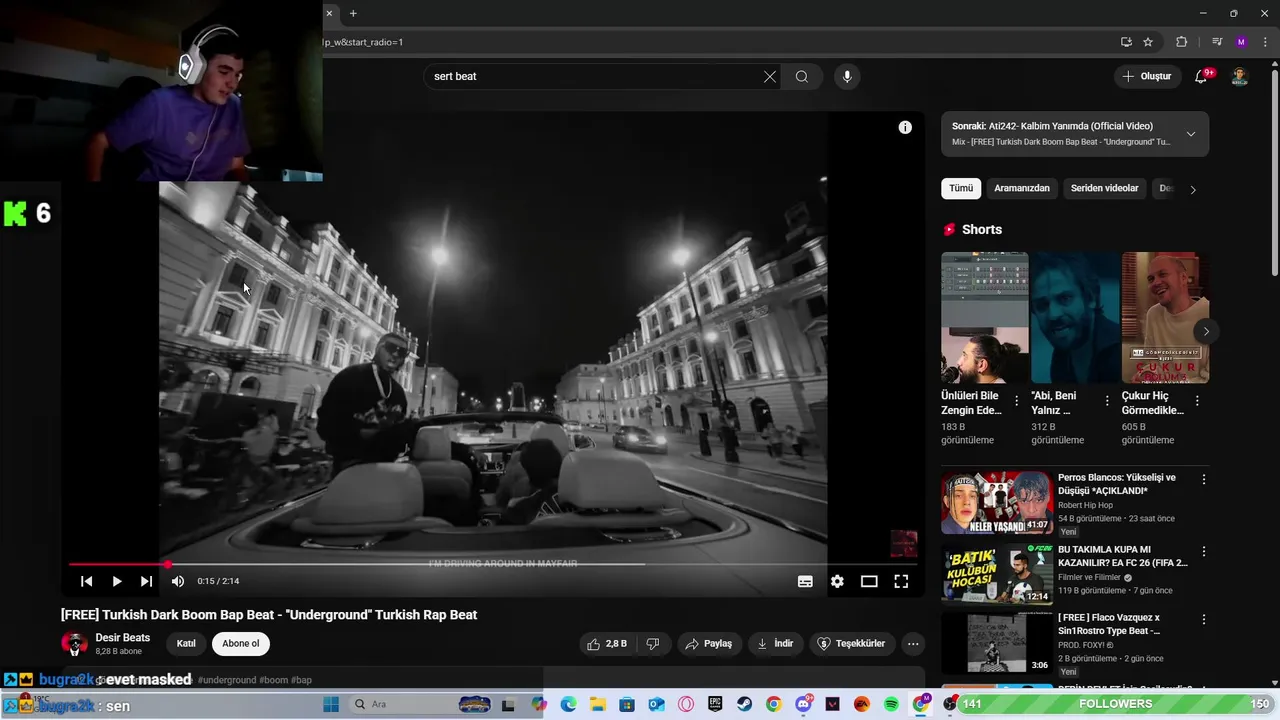Open Epic Games Launcher from taskbar
The width and height of the screenshot is (1280, 720).
point(715,705)
